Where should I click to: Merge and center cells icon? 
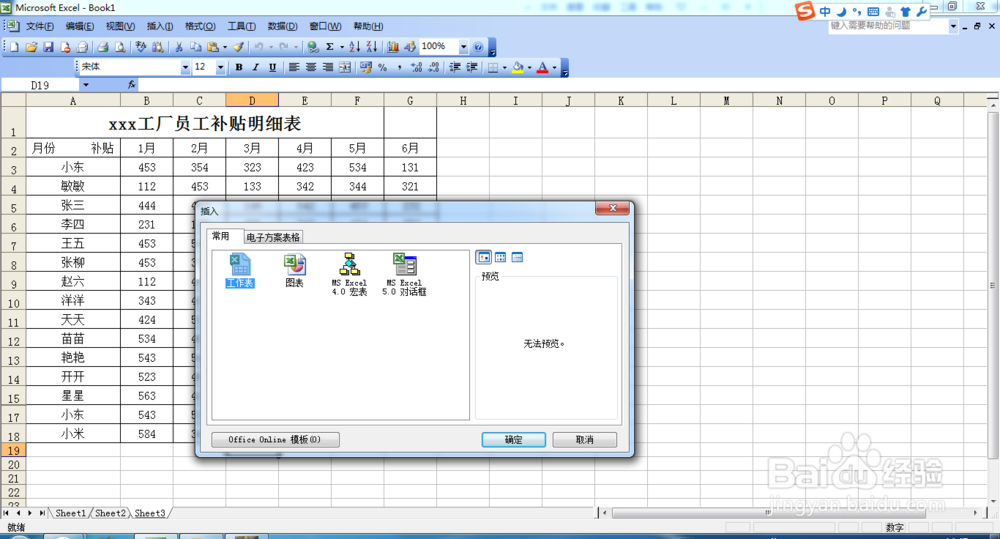[x=345, y=67]
